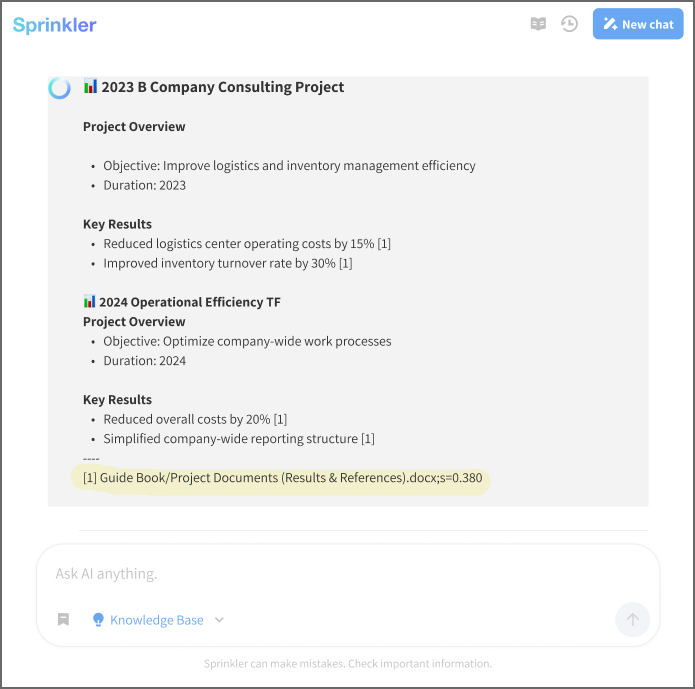The image size is (695, 689).
Task: Open citation [1] after overall costs 20%
Action: pos(280,419)
